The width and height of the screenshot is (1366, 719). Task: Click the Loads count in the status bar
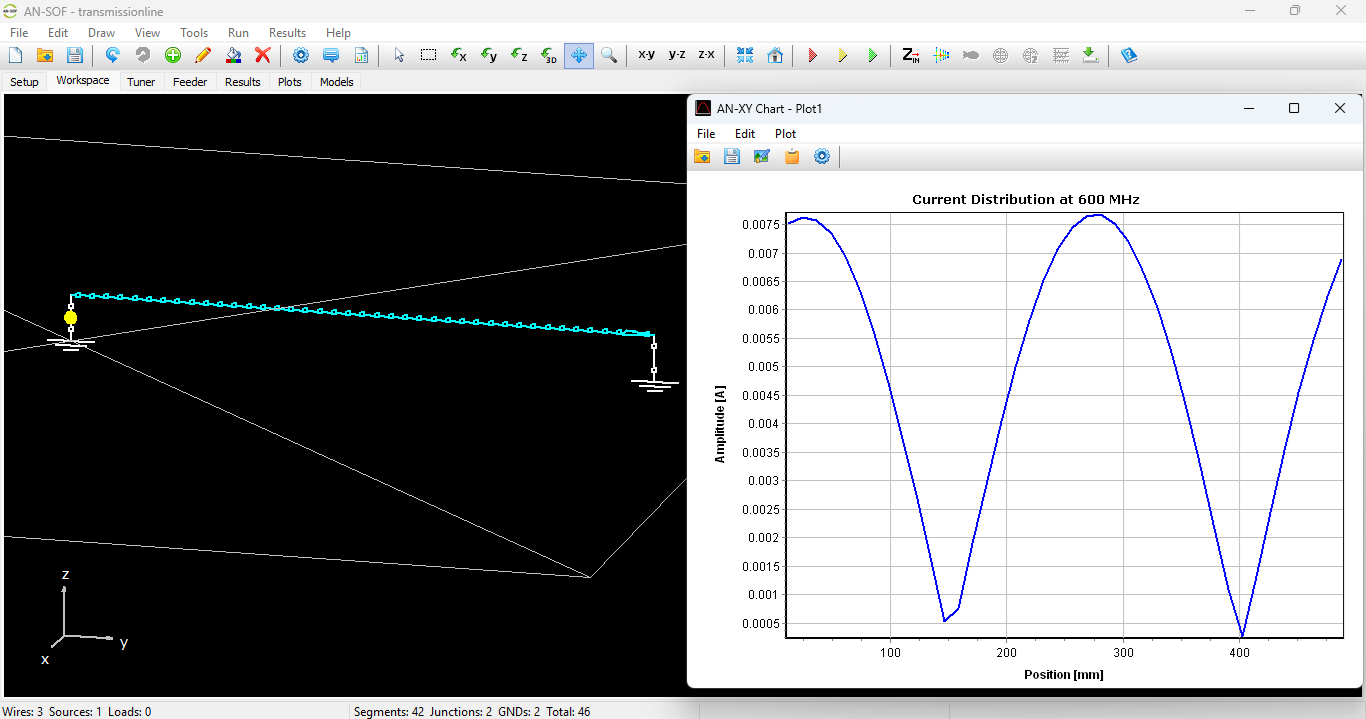(x=130, y=711)
